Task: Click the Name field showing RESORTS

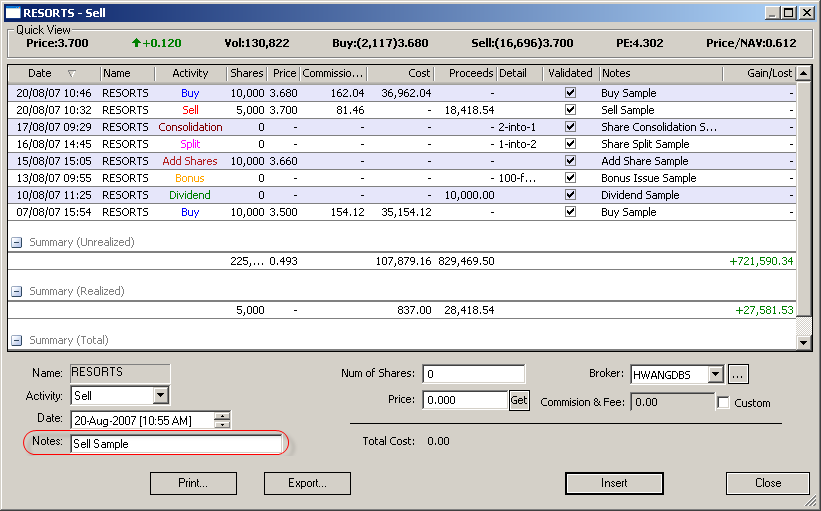Action: pos(120,373)
